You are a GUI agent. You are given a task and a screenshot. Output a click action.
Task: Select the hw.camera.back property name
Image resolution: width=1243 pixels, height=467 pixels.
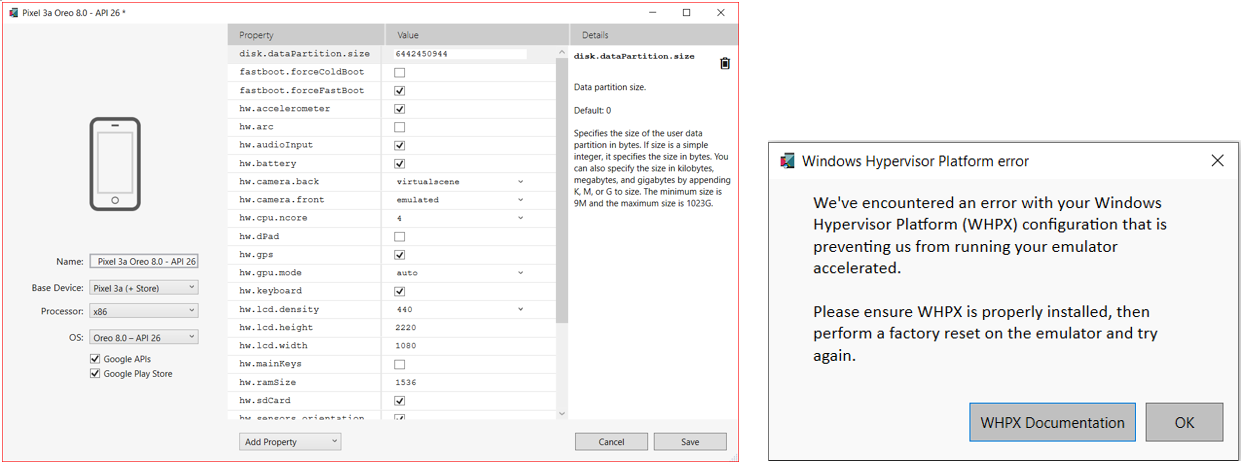[279, 182]
